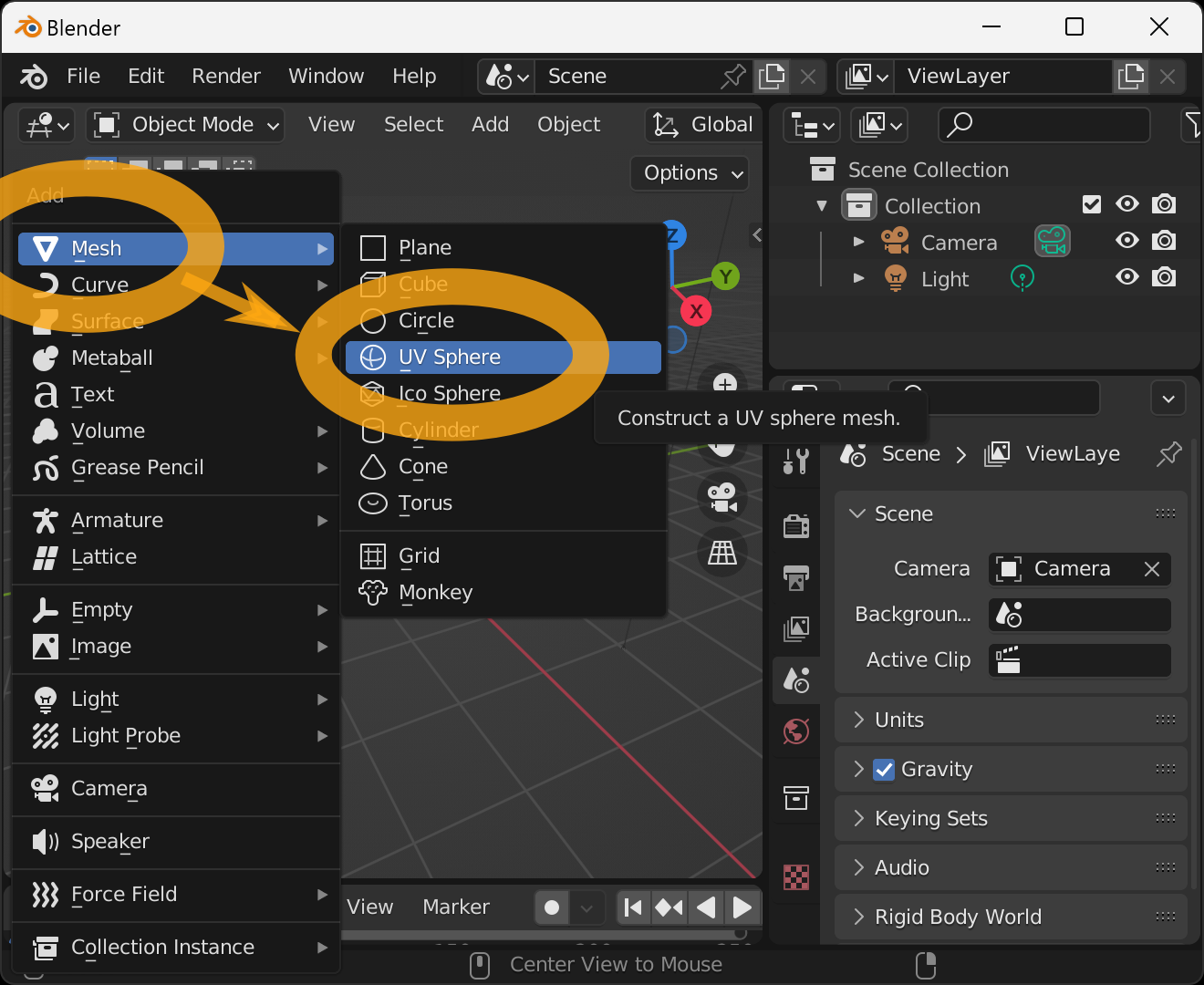1204x985 pixels.
Task: Expand the Audio panel
Action: 1011,868
